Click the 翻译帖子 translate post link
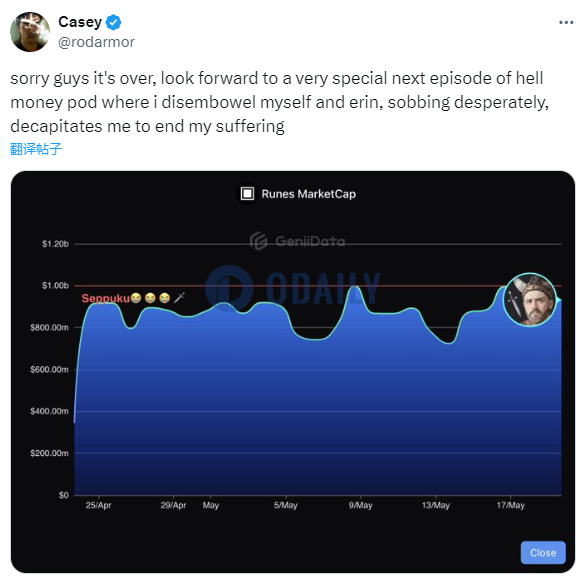This screenshot has width=586, height=578. [x=36, y=149]
